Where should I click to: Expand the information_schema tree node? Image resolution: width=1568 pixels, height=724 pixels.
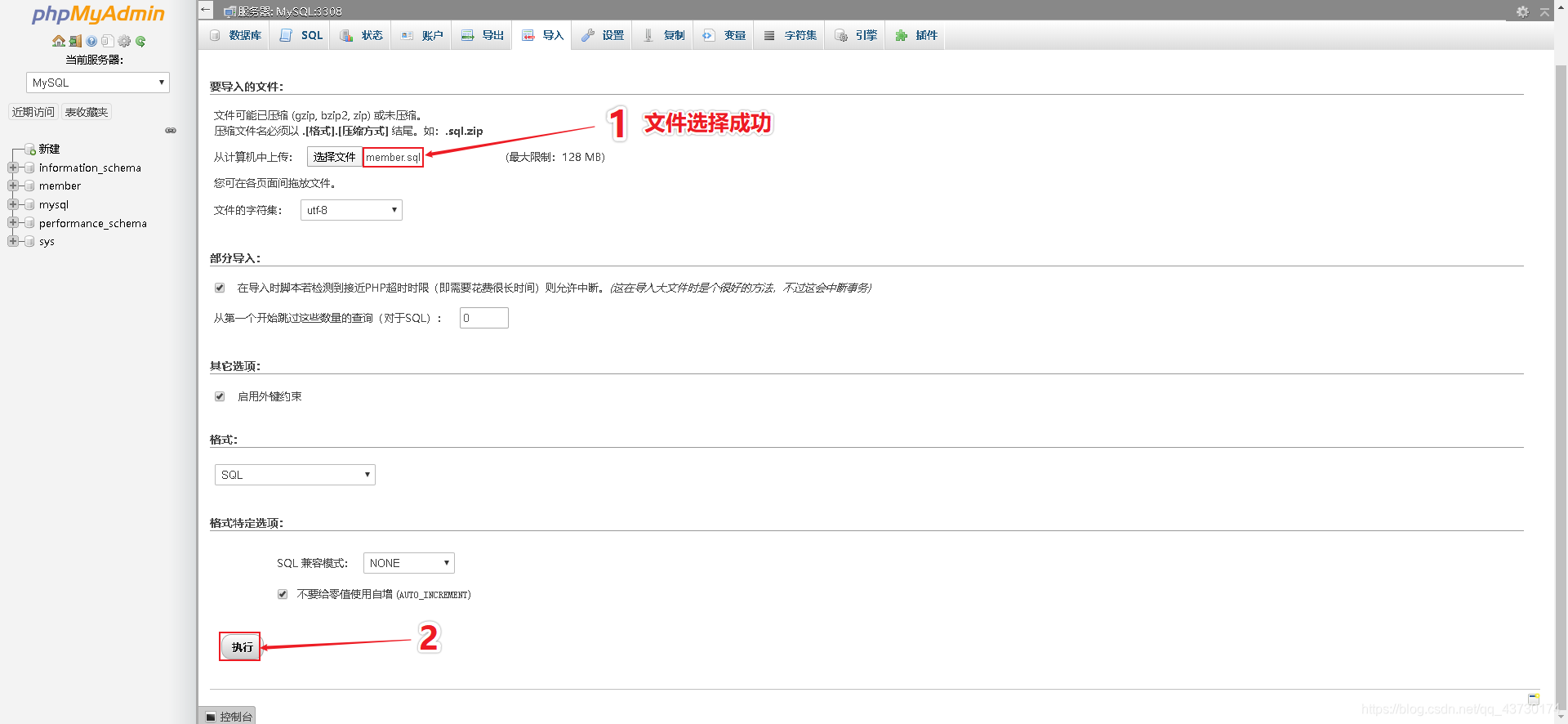[12, 168]
